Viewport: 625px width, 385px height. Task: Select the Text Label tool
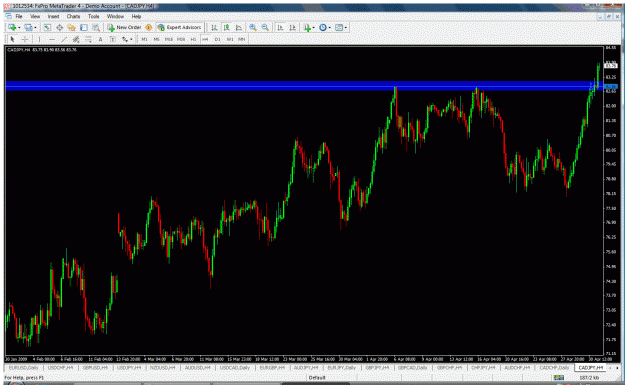[x=113, y=39]
